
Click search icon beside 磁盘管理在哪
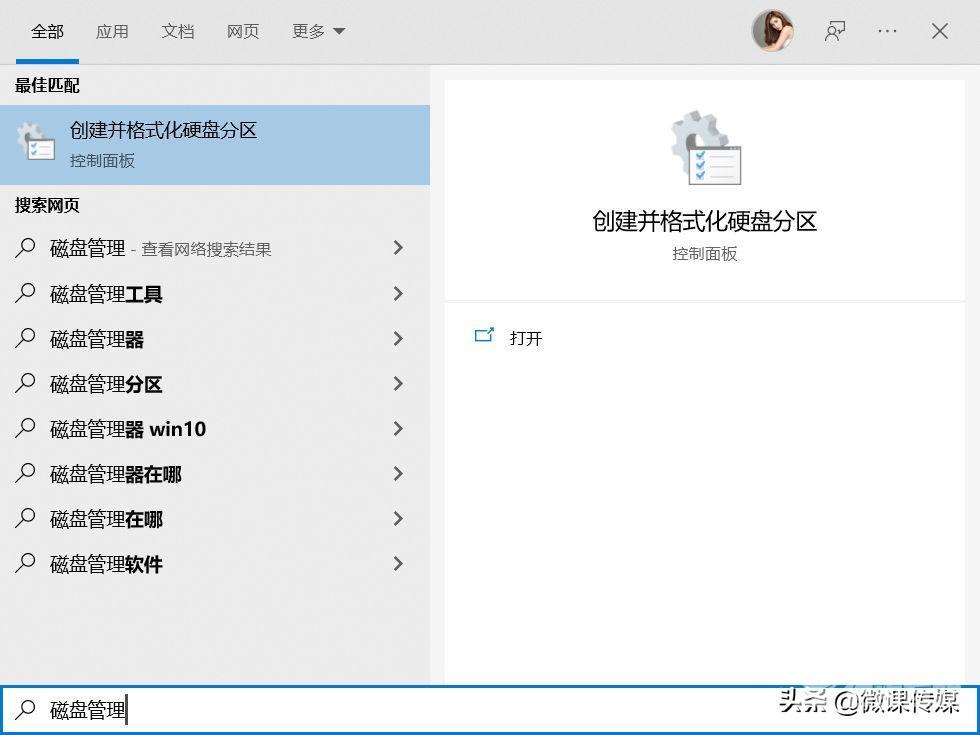pos(25,518)
